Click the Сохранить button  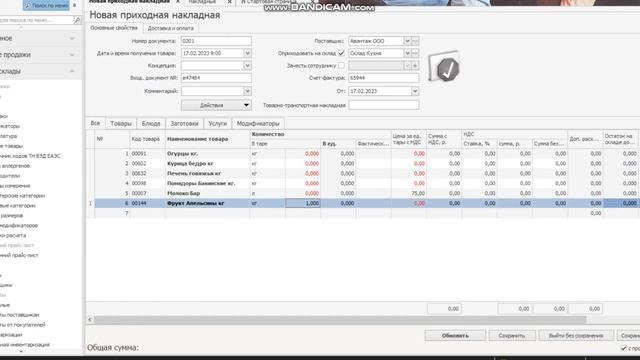[x=511, y=336]
